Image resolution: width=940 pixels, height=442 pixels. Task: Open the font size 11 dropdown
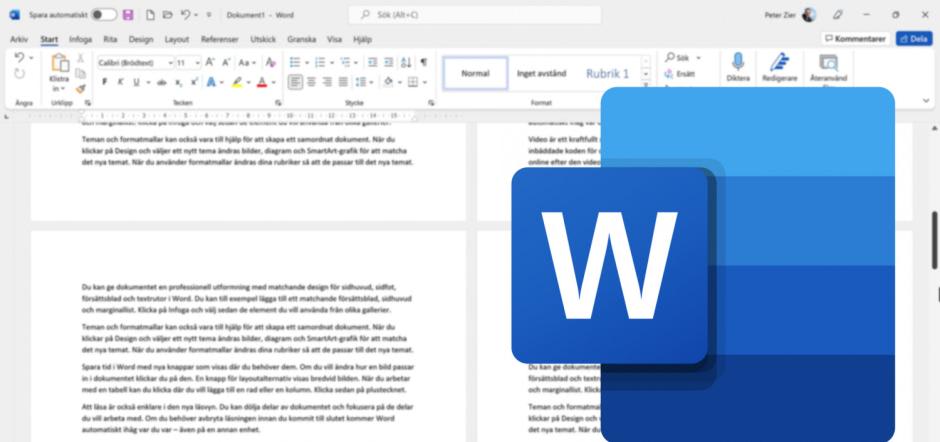pos(197,63)
